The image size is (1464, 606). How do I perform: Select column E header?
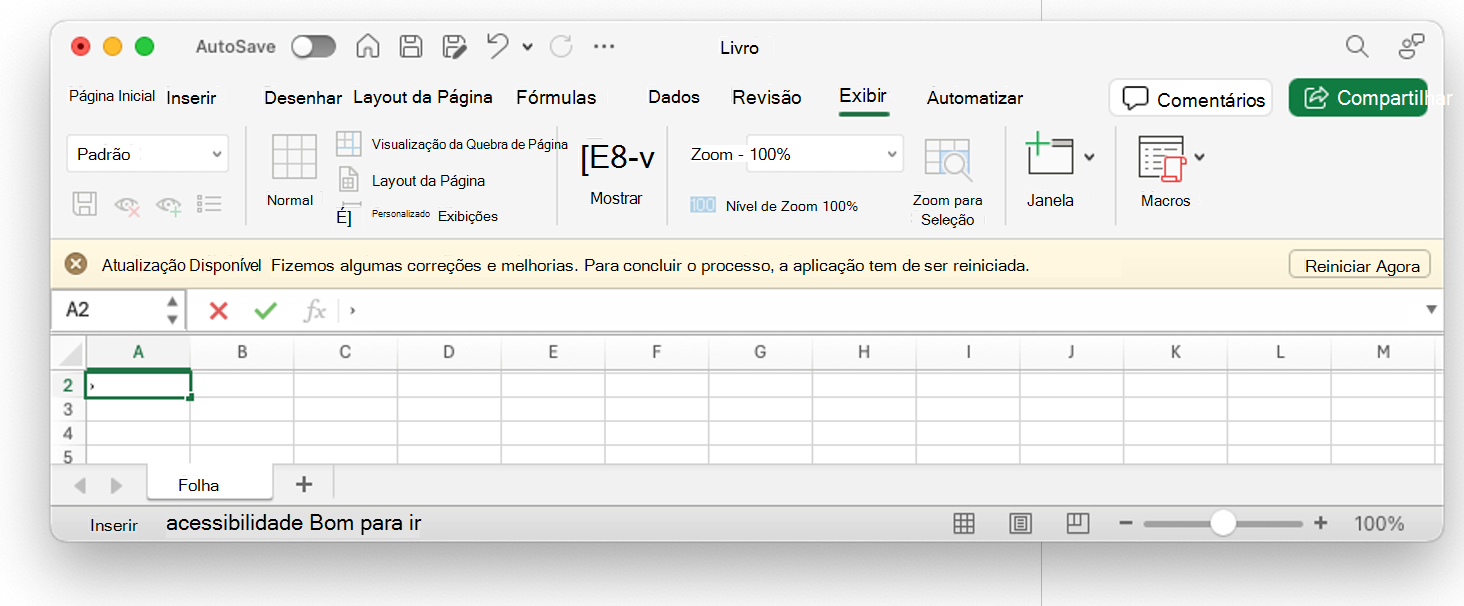point(553,352)
